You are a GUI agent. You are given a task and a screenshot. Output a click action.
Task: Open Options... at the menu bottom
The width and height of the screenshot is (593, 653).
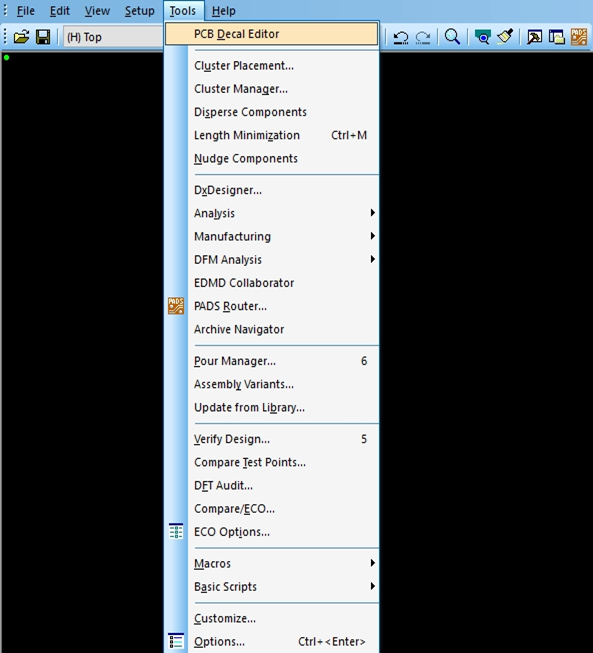tap(272, 642)
